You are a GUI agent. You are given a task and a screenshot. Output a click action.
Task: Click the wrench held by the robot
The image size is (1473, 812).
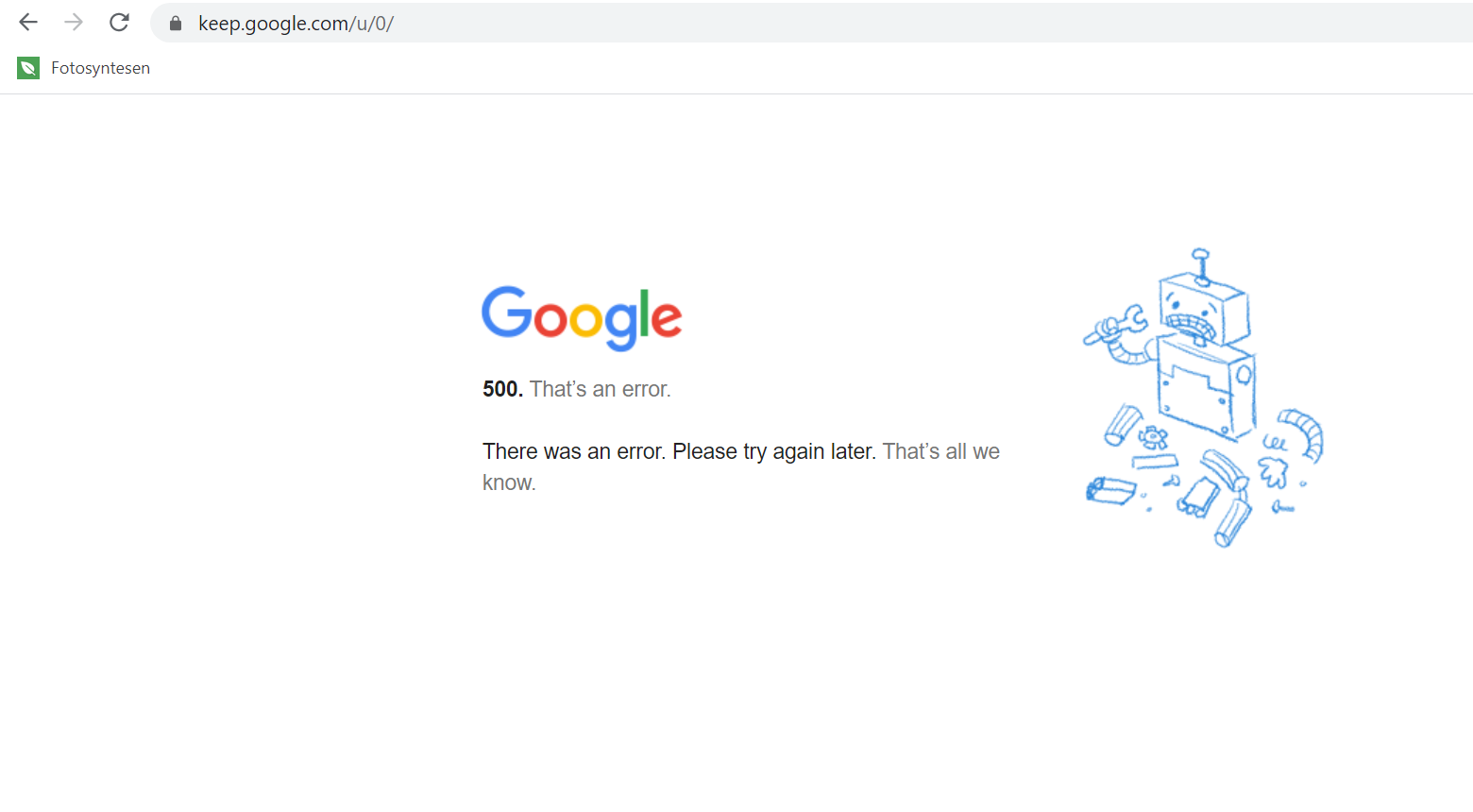pos(1115,324)
